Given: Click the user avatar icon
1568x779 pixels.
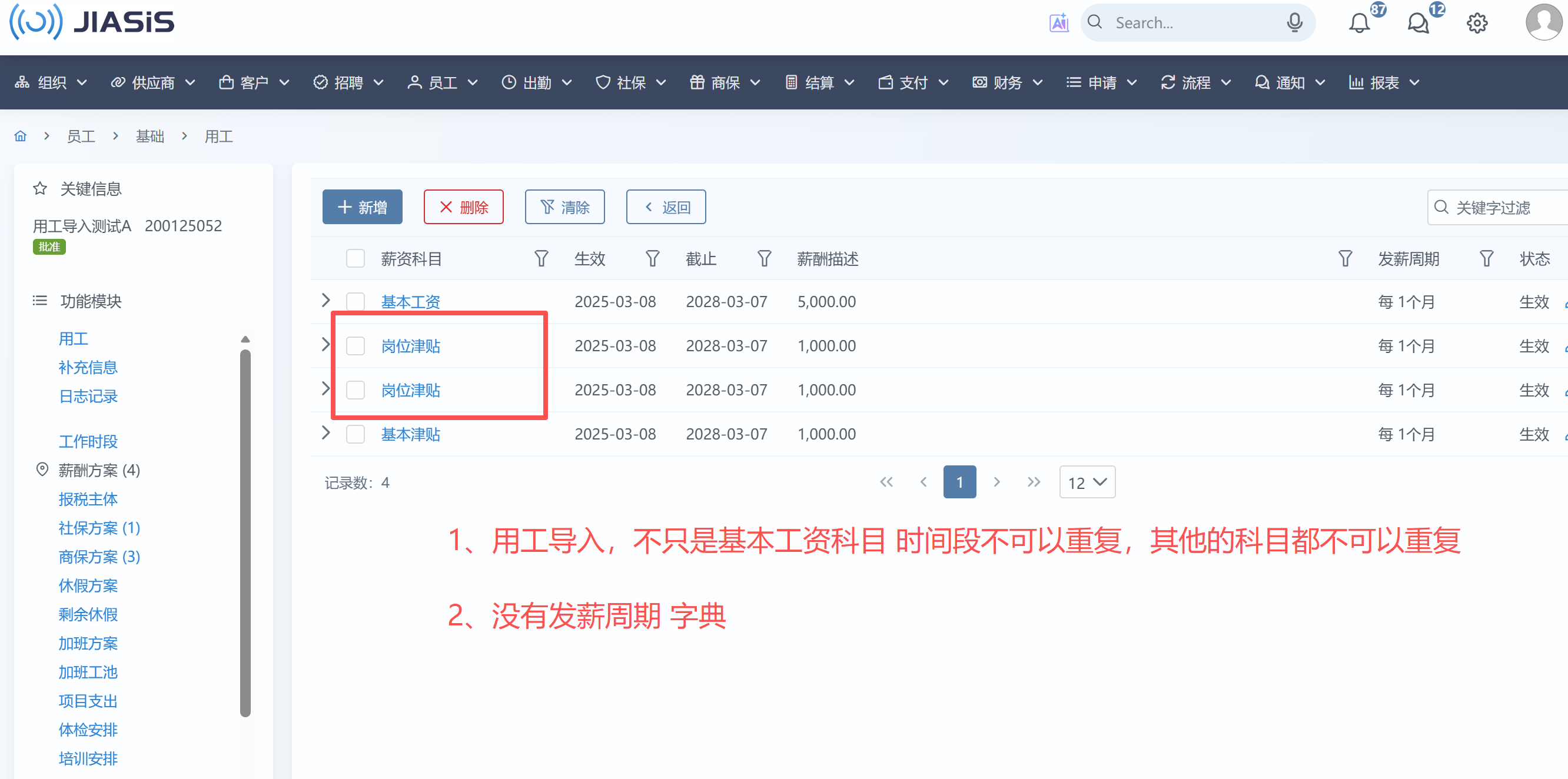Looking at the screenshot, I should [x=1544, y=22].
